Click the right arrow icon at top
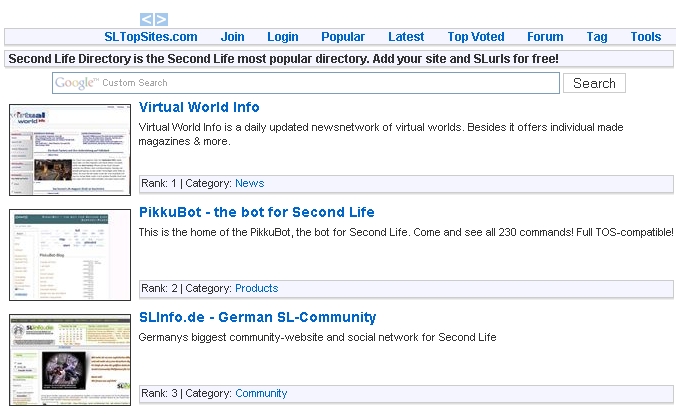 coord(161,19)
